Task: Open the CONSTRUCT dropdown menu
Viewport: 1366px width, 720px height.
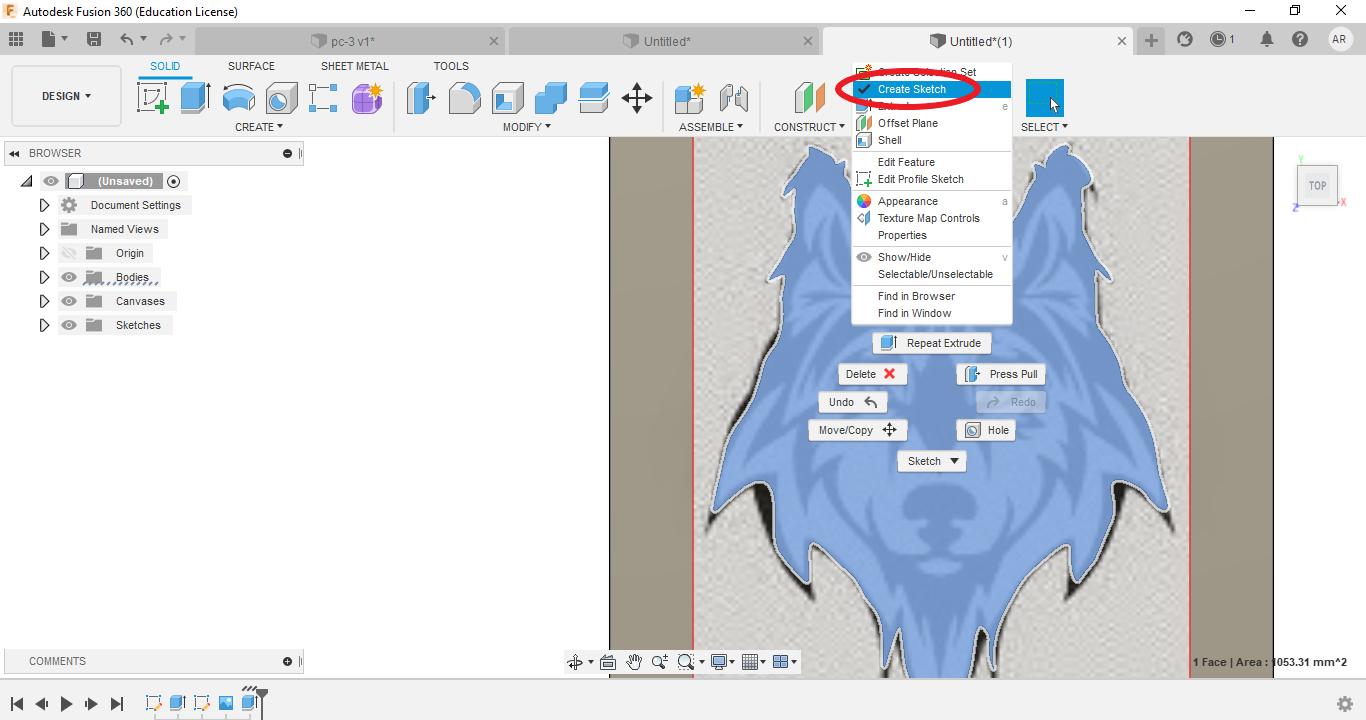Action: click(809, 127)
